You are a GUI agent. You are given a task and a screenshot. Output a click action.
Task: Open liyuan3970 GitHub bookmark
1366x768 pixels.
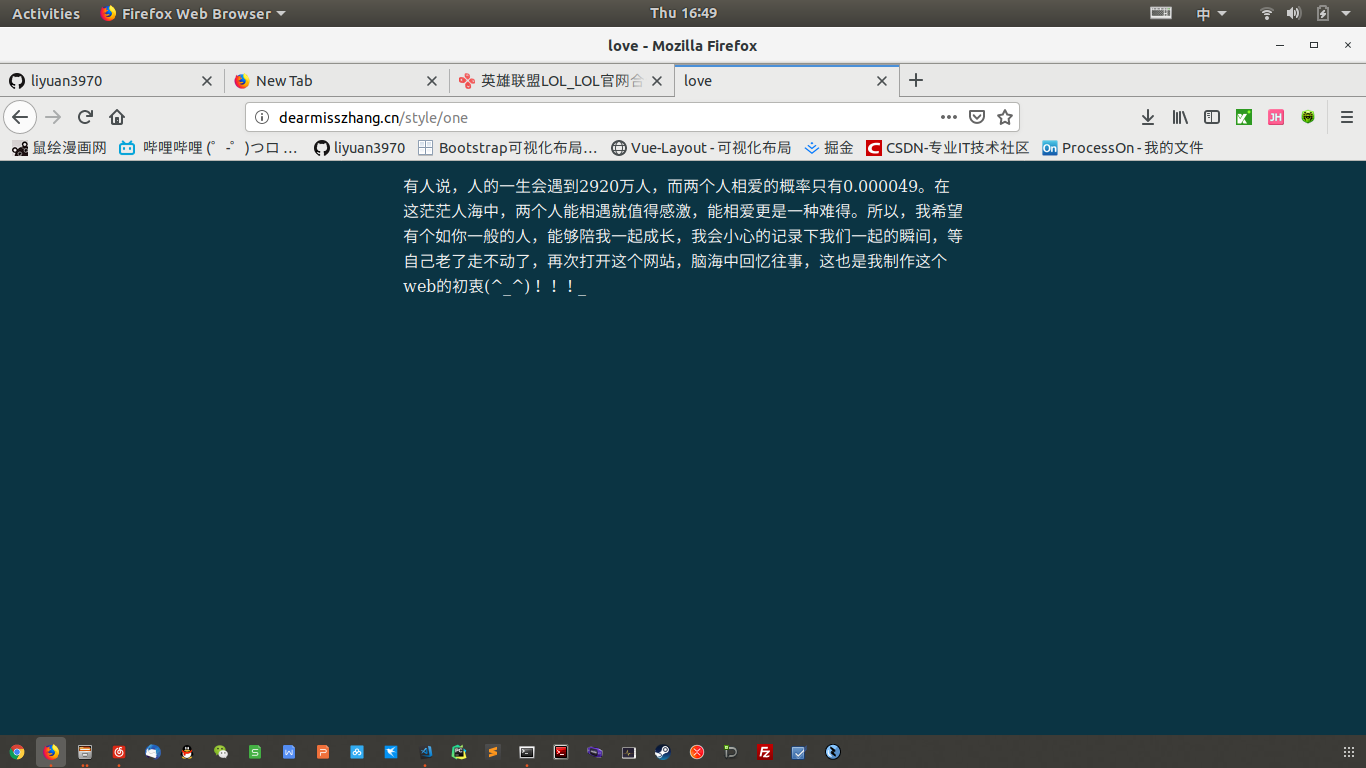[x=359, y=148]
